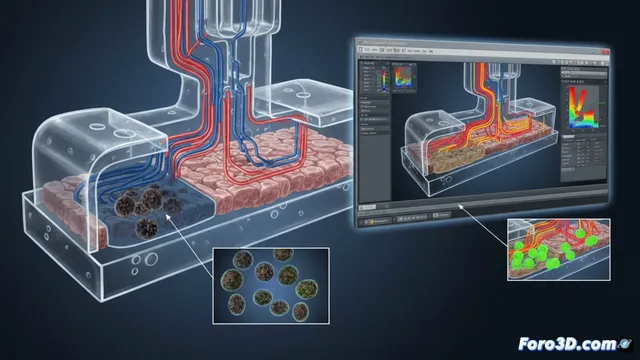The image size is (640, 360).
Task: Click the small button below the properties table
Action: [x=568, y=169]
